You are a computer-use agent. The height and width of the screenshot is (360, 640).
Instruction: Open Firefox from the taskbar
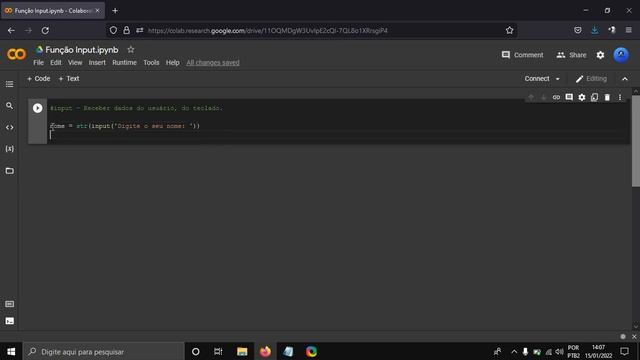(265, 351)
